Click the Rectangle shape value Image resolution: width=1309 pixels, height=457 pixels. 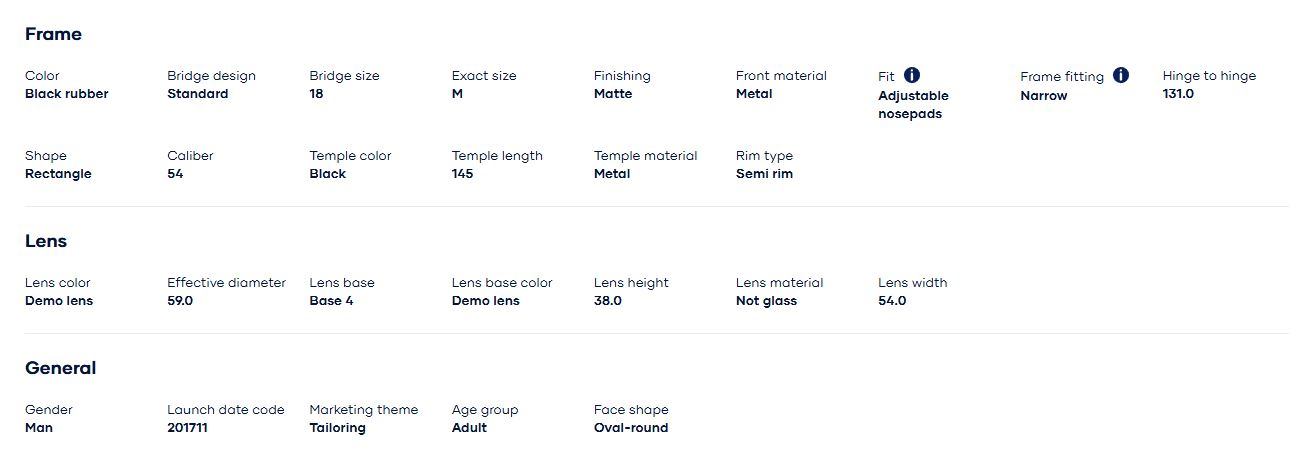[58, 174]
